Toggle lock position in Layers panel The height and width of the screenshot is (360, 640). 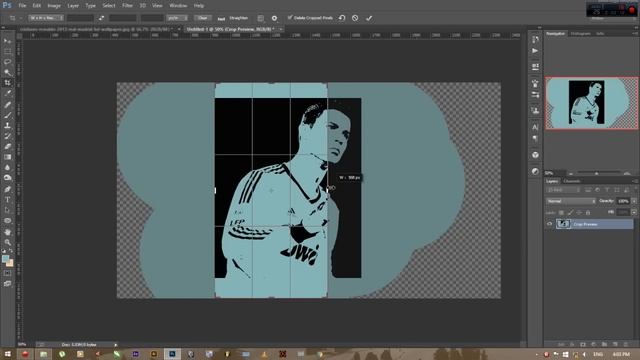[579, 212]
